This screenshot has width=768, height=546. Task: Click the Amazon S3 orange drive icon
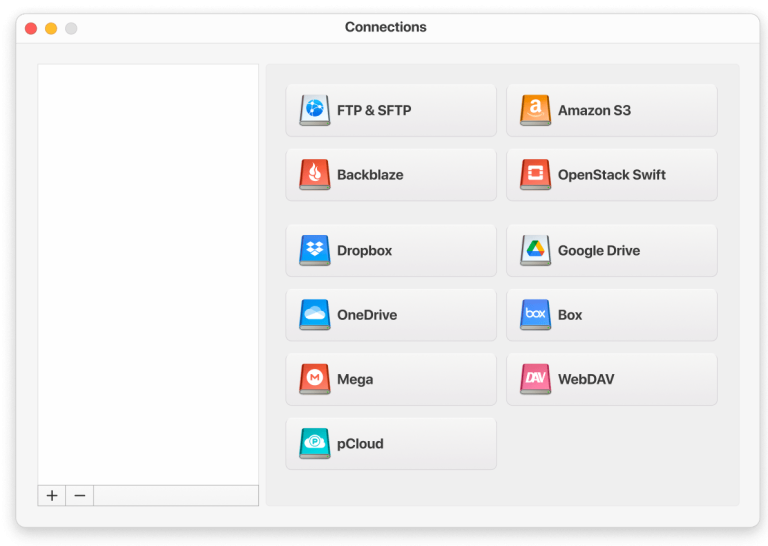click(536, 110)
